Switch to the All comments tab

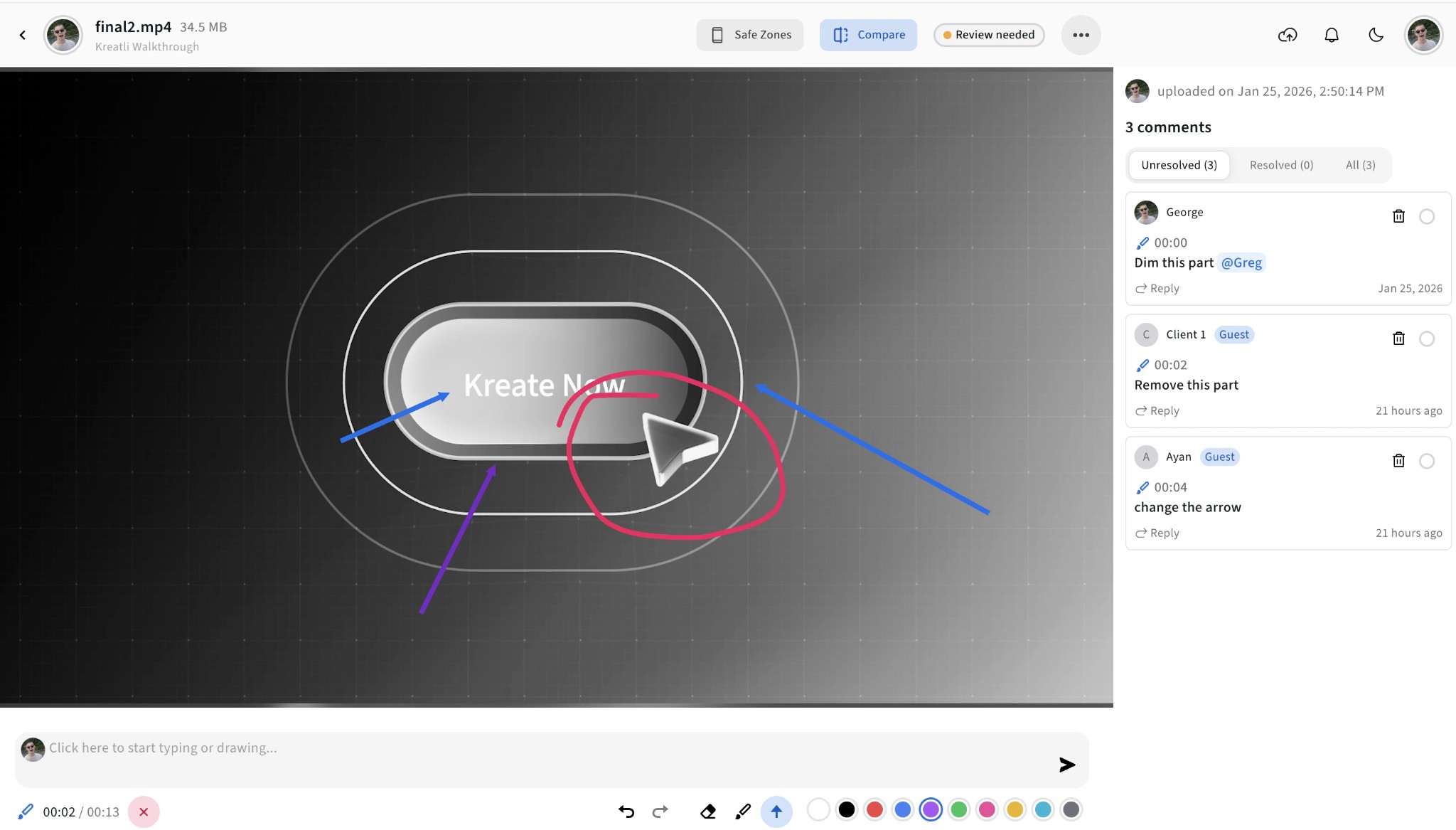click(x=1360, y=164)
